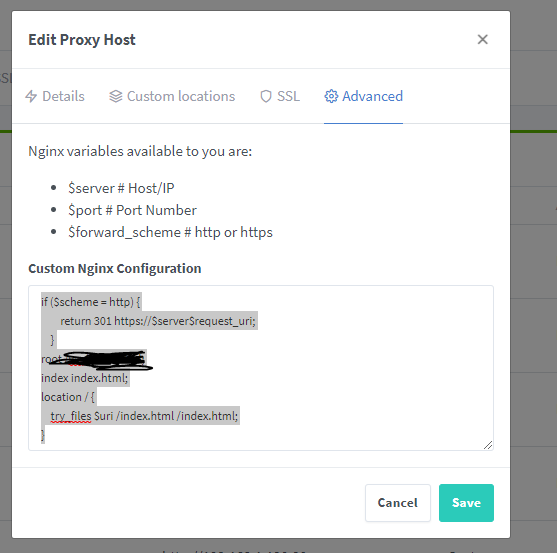Click the Custom Nginx Configuration label

(115, 269)
